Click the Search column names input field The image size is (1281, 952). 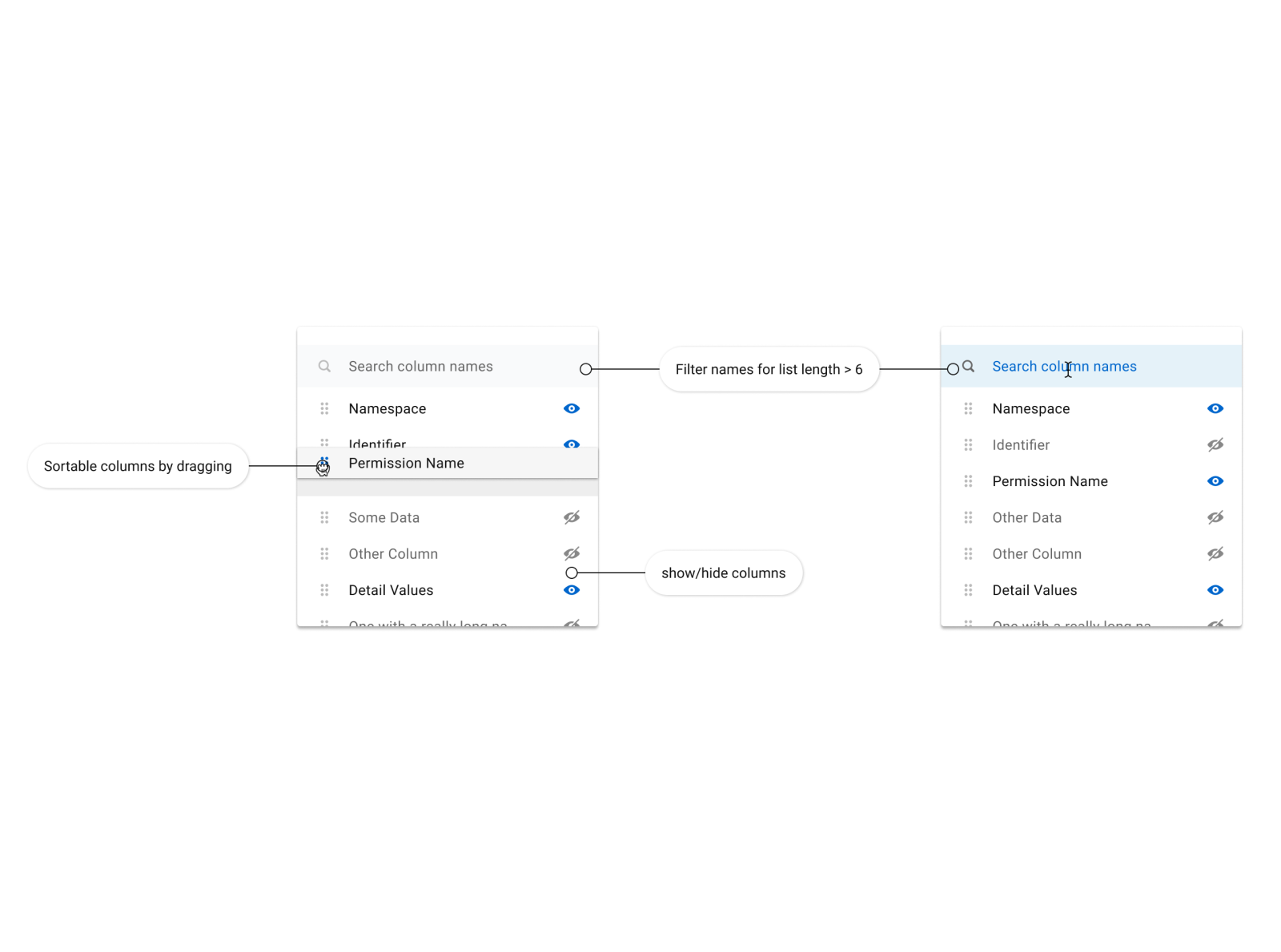432,366
